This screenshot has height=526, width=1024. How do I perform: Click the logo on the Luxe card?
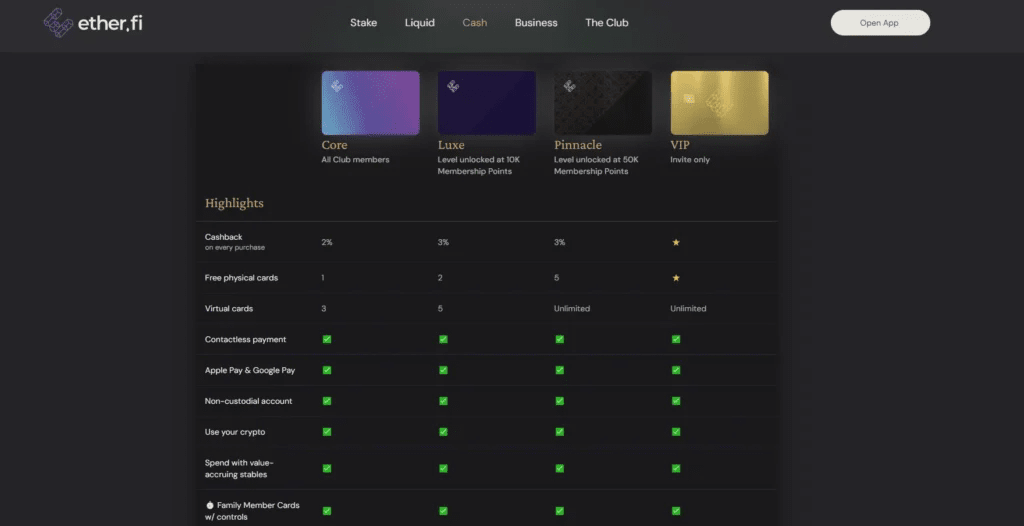click(x=453, y=86)
